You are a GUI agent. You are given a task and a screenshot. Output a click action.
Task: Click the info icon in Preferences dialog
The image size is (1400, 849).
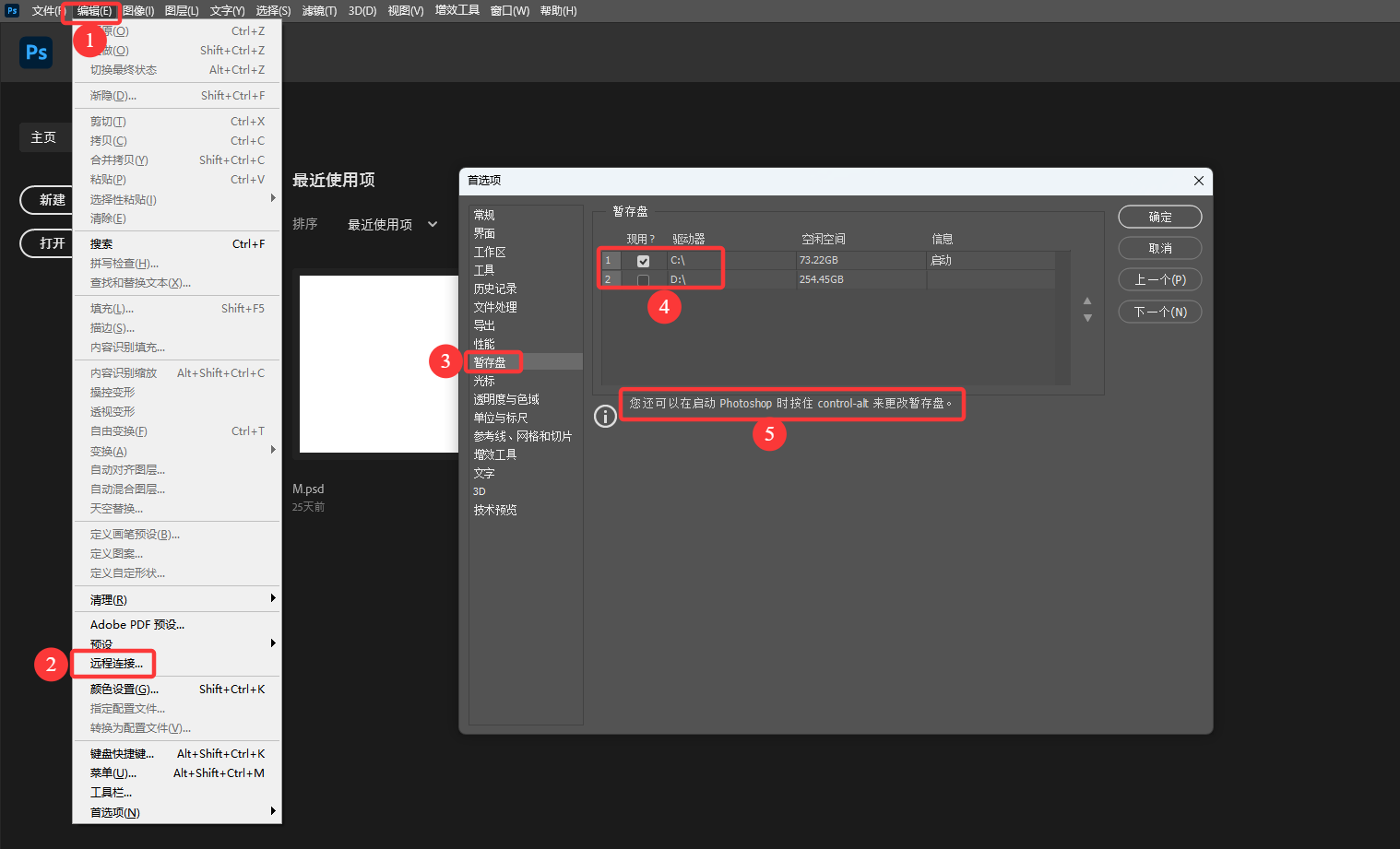point(605,417)
